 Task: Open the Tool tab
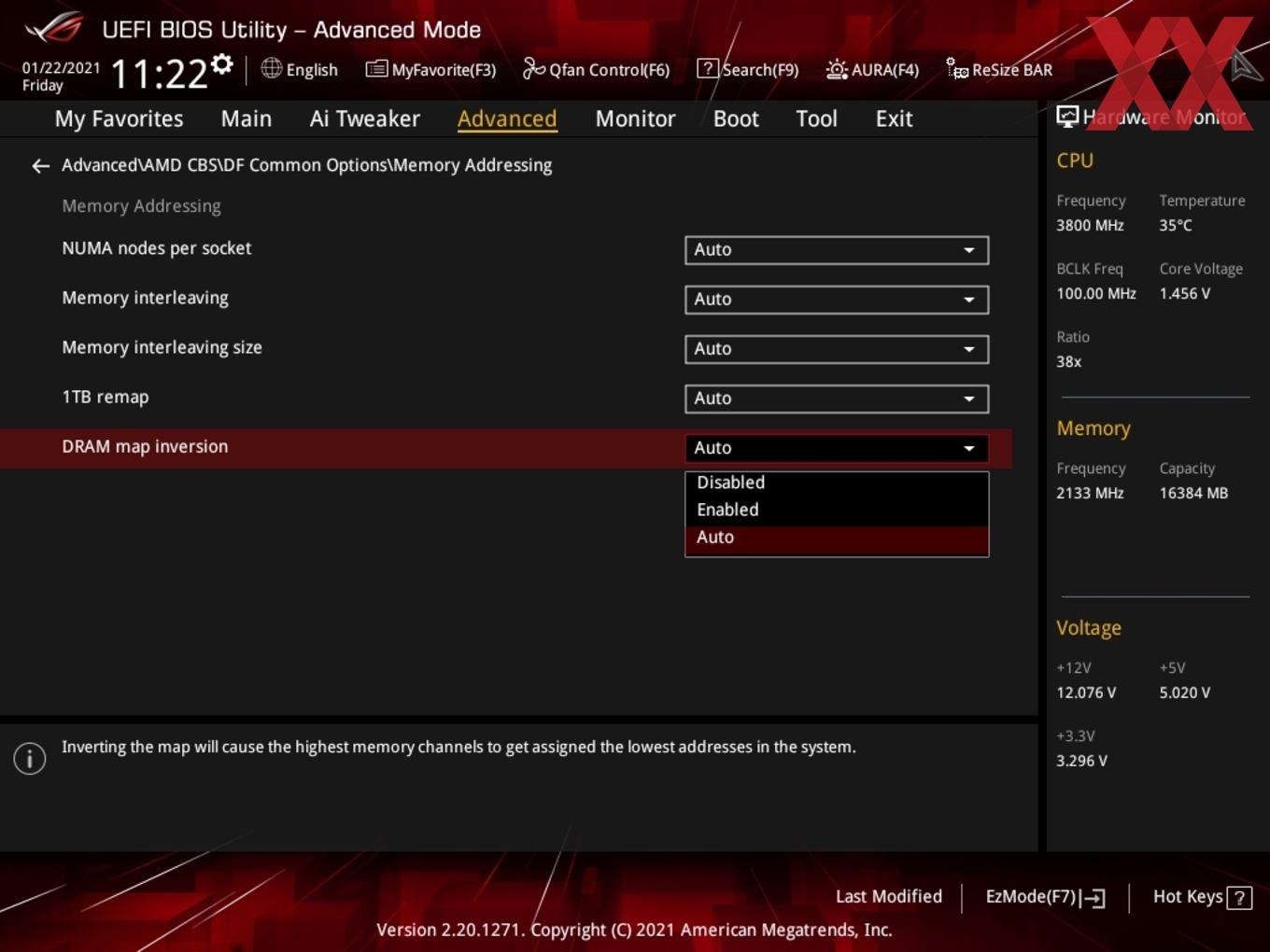click(816, 119)
